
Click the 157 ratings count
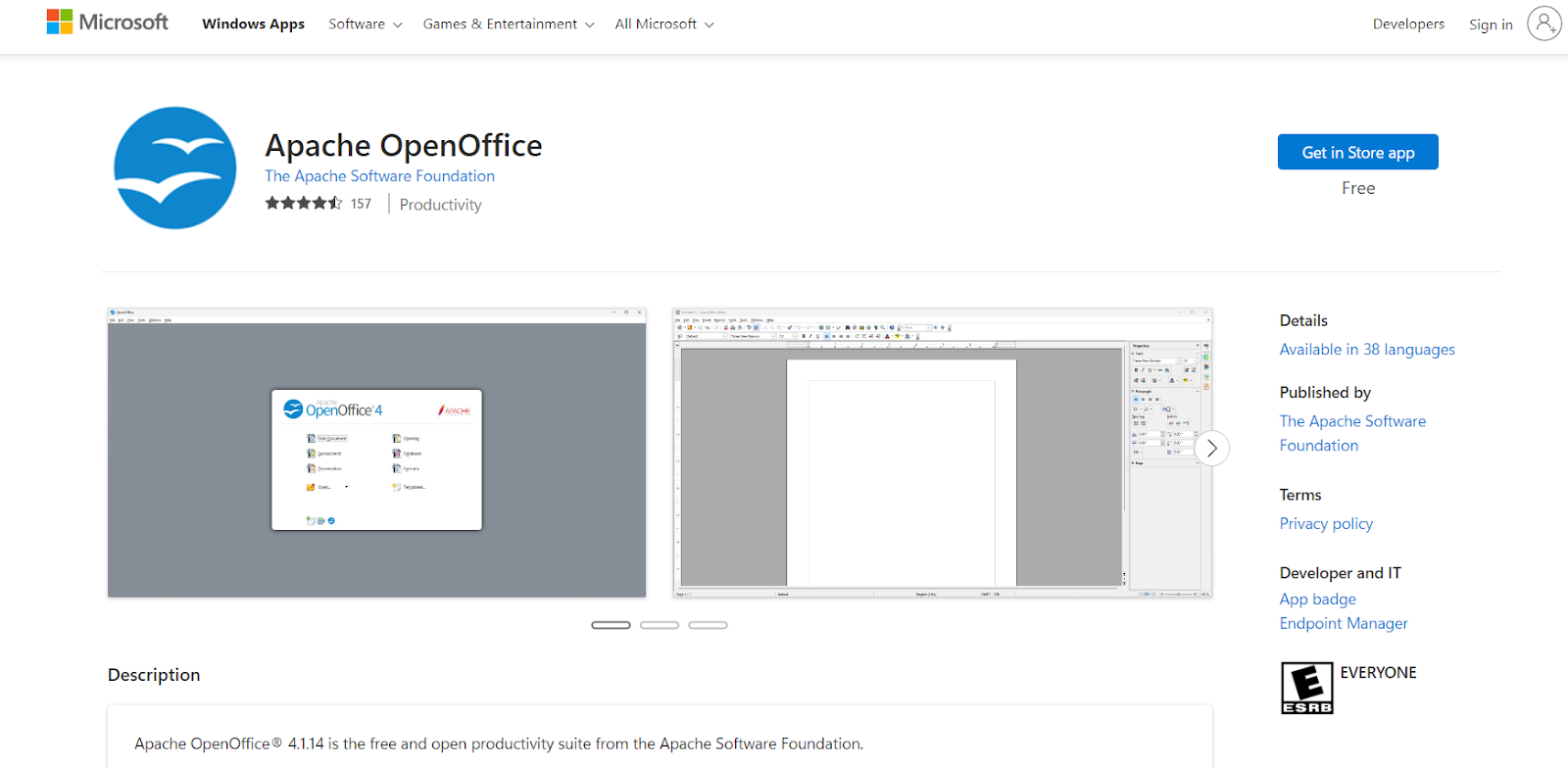tap(361, 204)
